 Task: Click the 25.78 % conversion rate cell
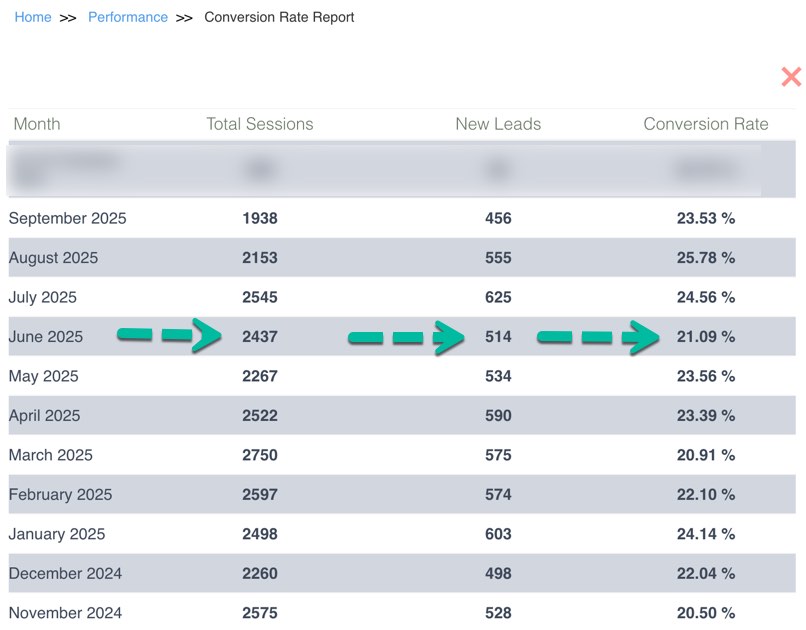point(706,258)
